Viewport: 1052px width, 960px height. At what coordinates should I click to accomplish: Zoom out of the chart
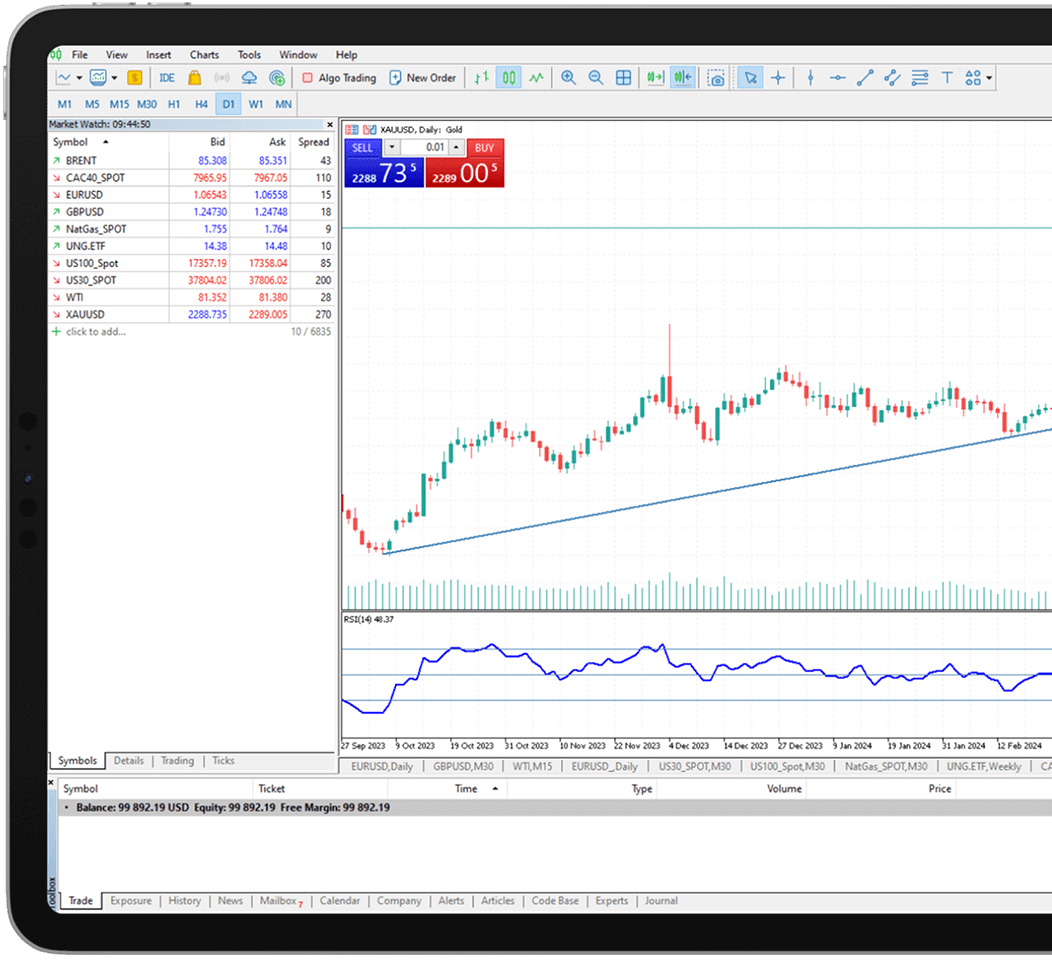click(x=596, y=78)
